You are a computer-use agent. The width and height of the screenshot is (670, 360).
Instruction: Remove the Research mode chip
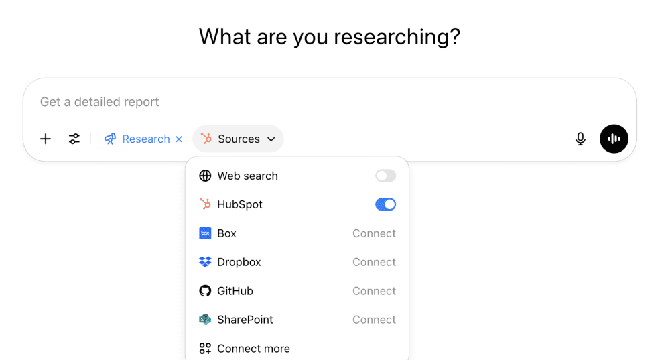pos(179,139)
